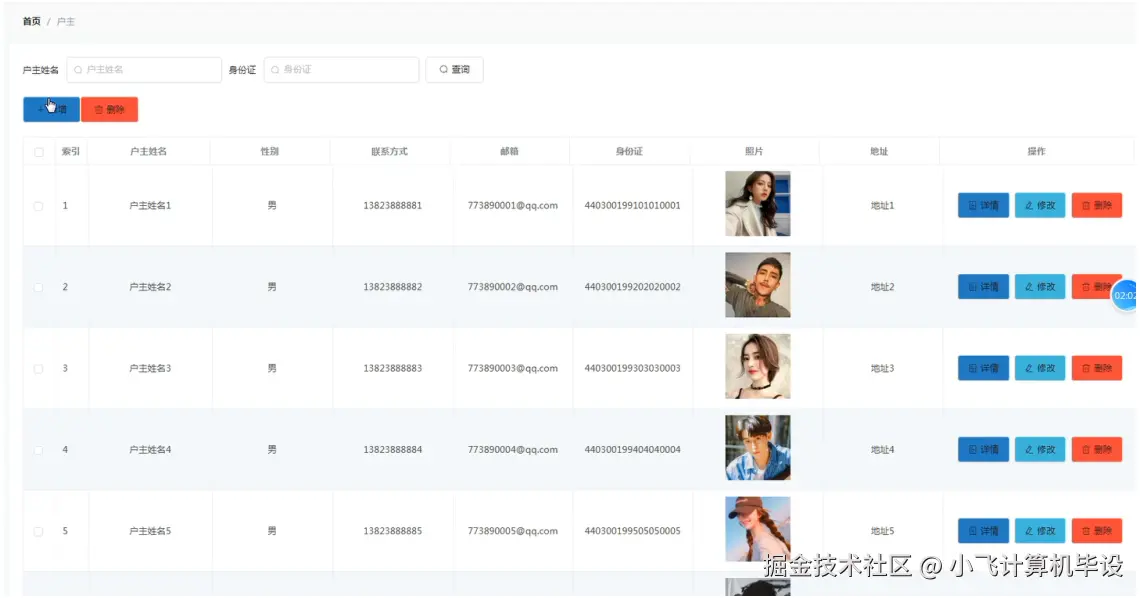
Task: Click the 新增 (add) blue button
Action: coord(51,109)
